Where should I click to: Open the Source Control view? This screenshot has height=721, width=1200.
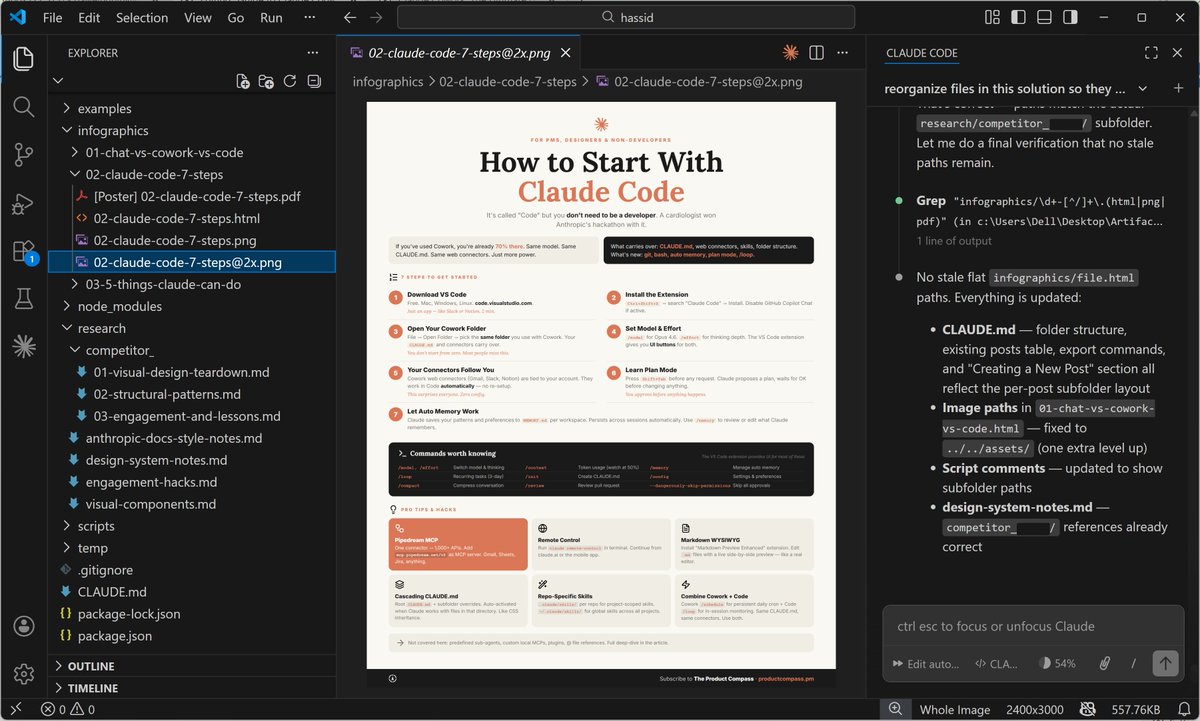(x=24, y=155)
